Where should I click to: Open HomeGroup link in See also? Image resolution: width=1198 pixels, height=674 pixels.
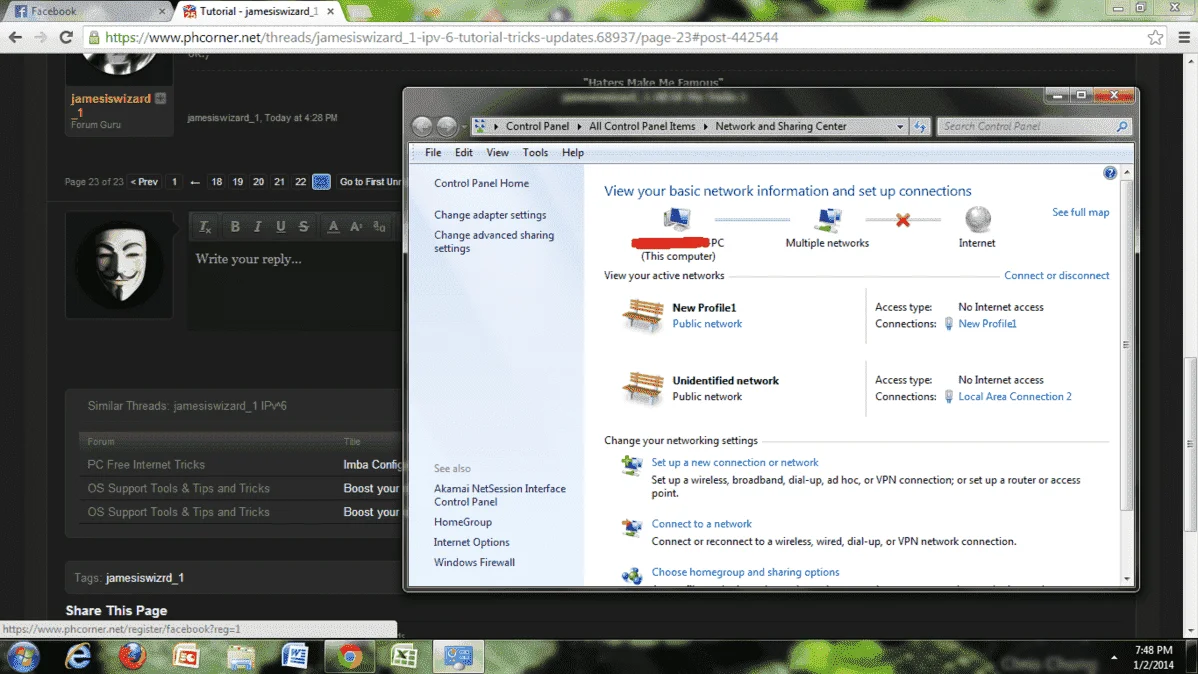(x=462, y=522)
